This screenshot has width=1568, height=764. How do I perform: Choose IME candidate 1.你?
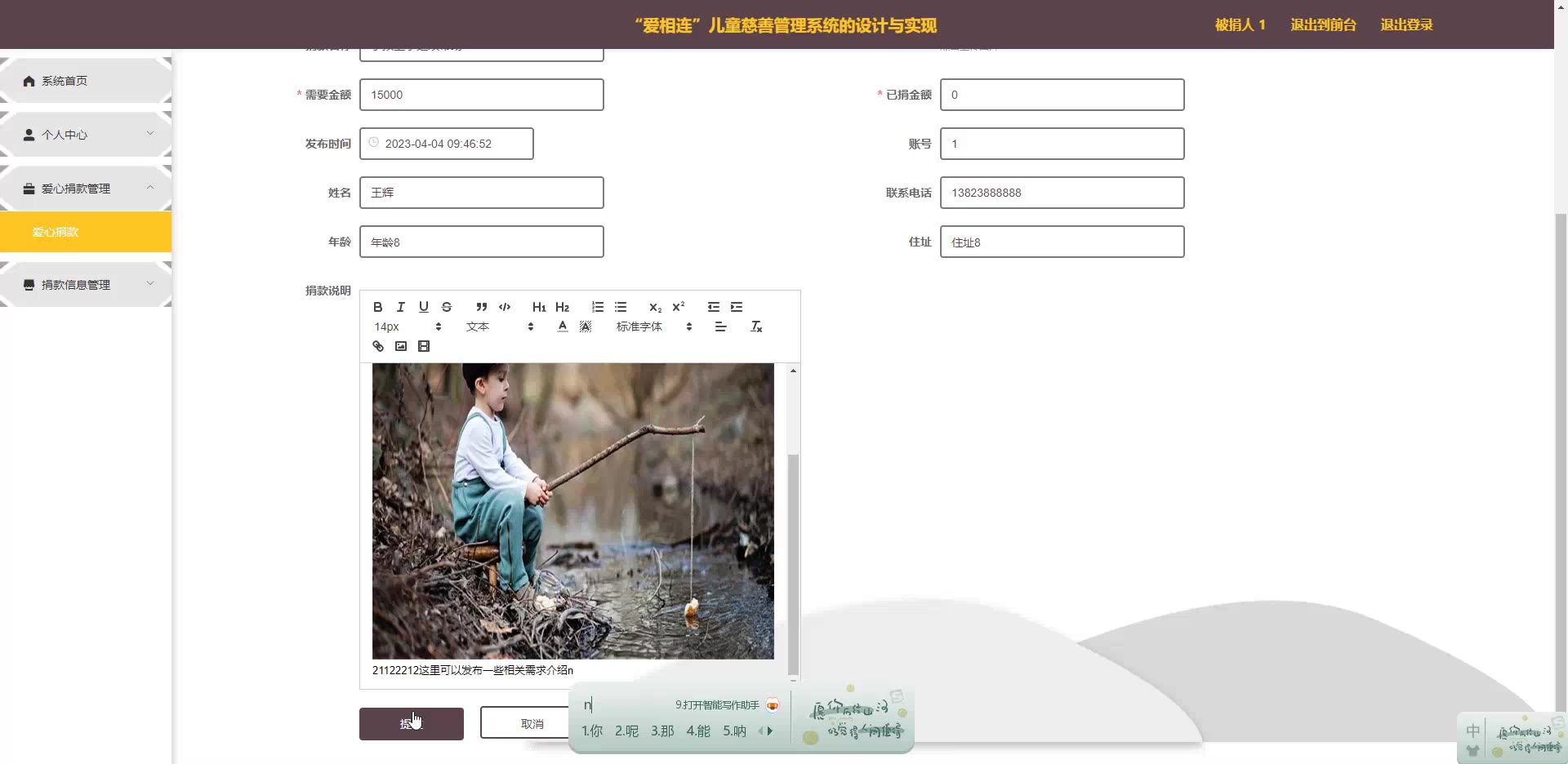592,731
